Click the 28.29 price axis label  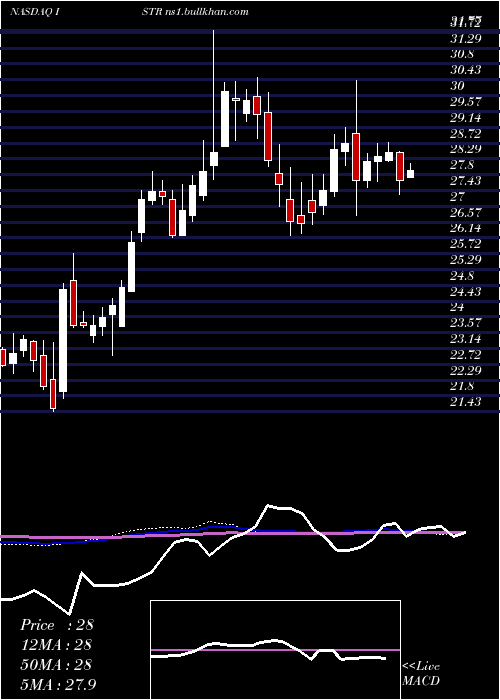click(x=466, y=149)
